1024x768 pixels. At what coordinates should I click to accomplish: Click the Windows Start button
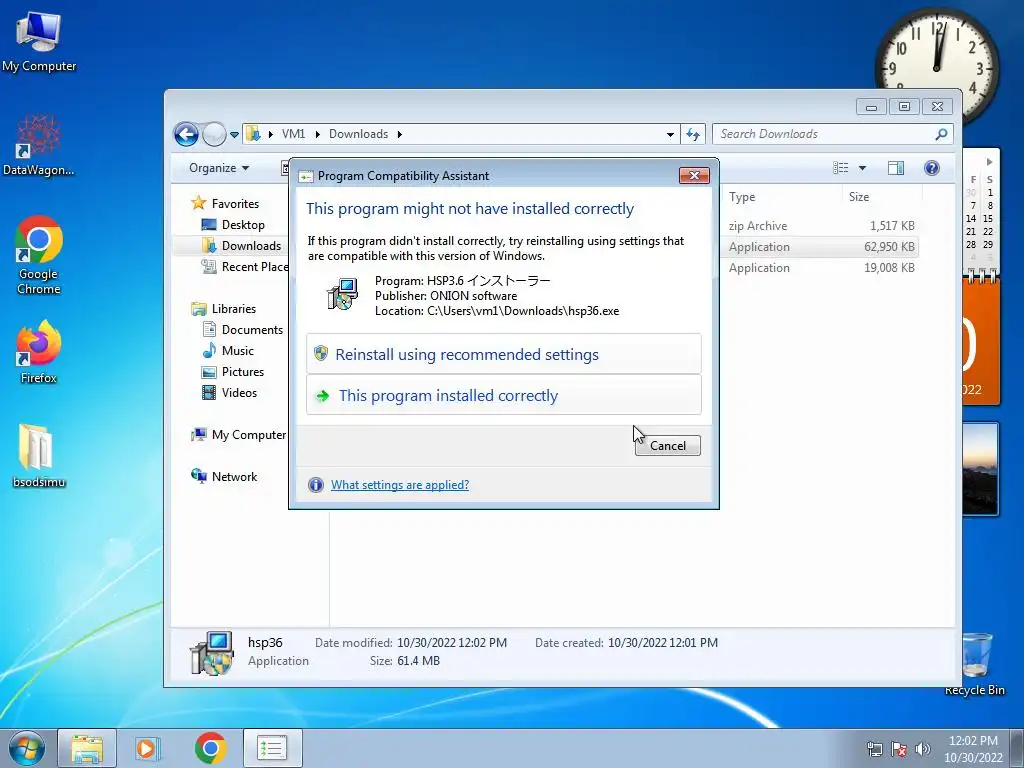click(x=26, y=748)
